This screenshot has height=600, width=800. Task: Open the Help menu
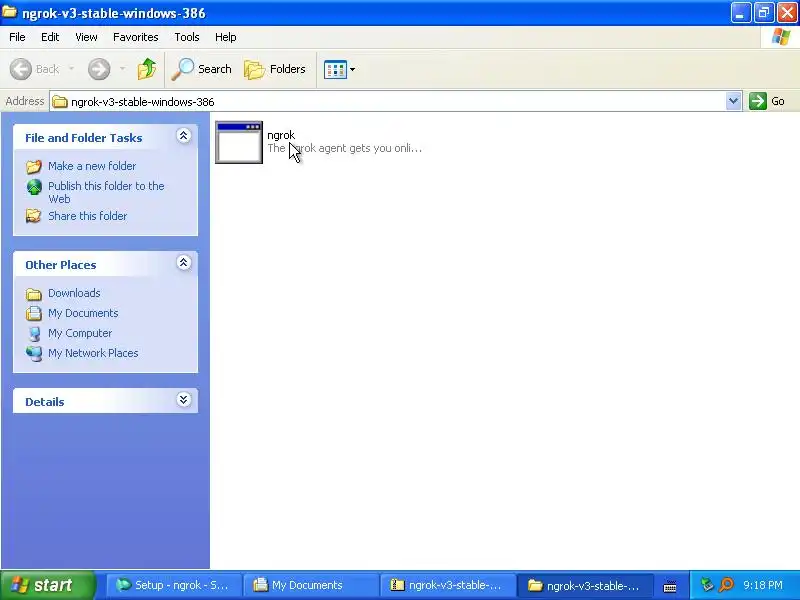pyautogui.click(x=226, y=37)
